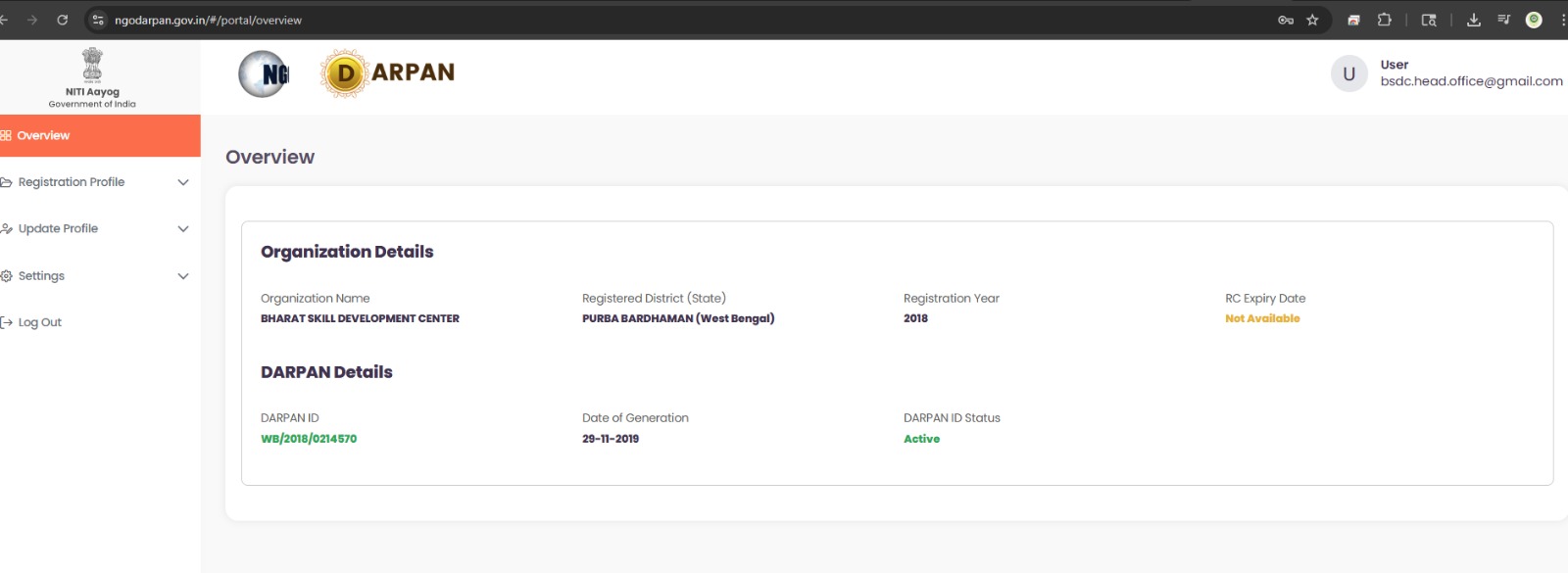Click generation date 29-11-2019

pyautogui.click(x=611, y=439)
